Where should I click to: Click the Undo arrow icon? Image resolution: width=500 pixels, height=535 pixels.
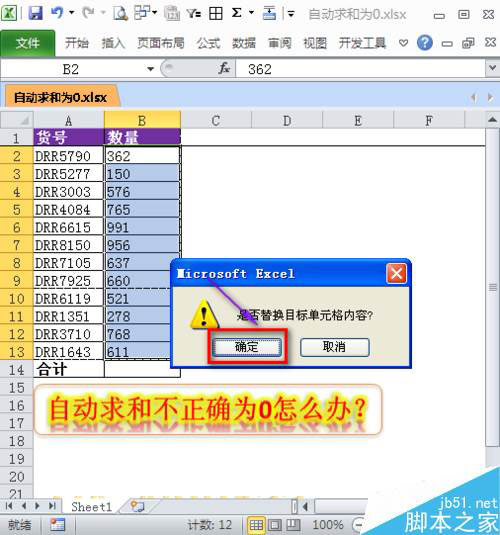(57, 13)
